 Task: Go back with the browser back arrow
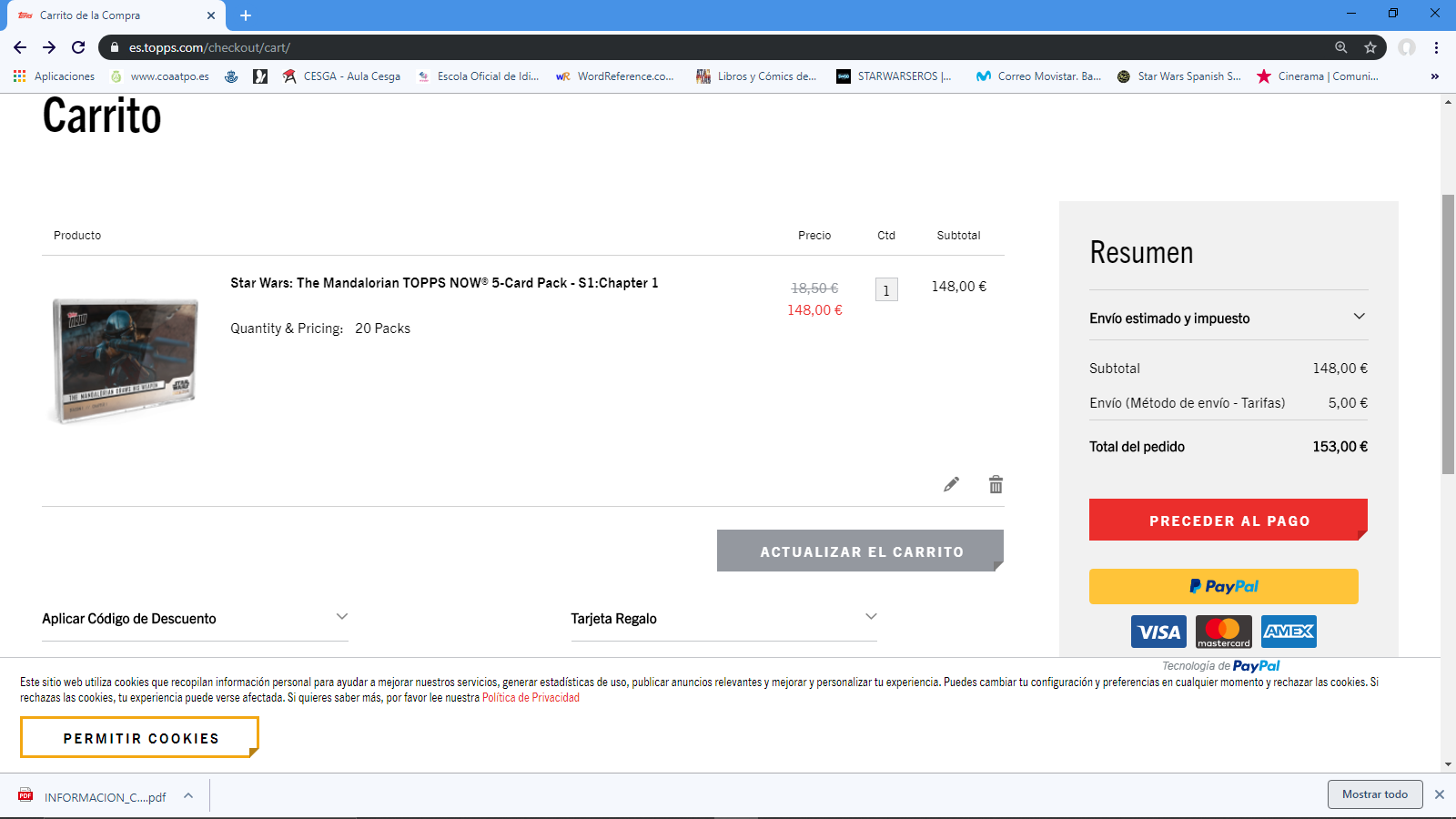pos(20,47)
